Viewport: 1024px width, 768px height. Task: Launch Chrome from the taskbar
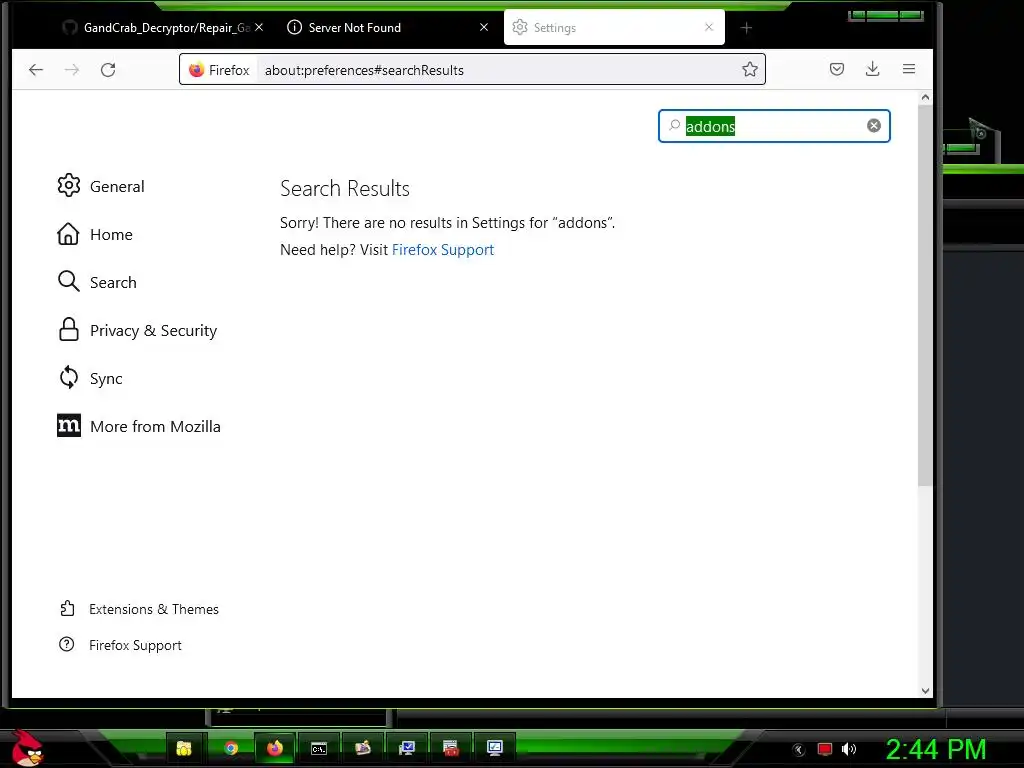(x=231, y=748)
